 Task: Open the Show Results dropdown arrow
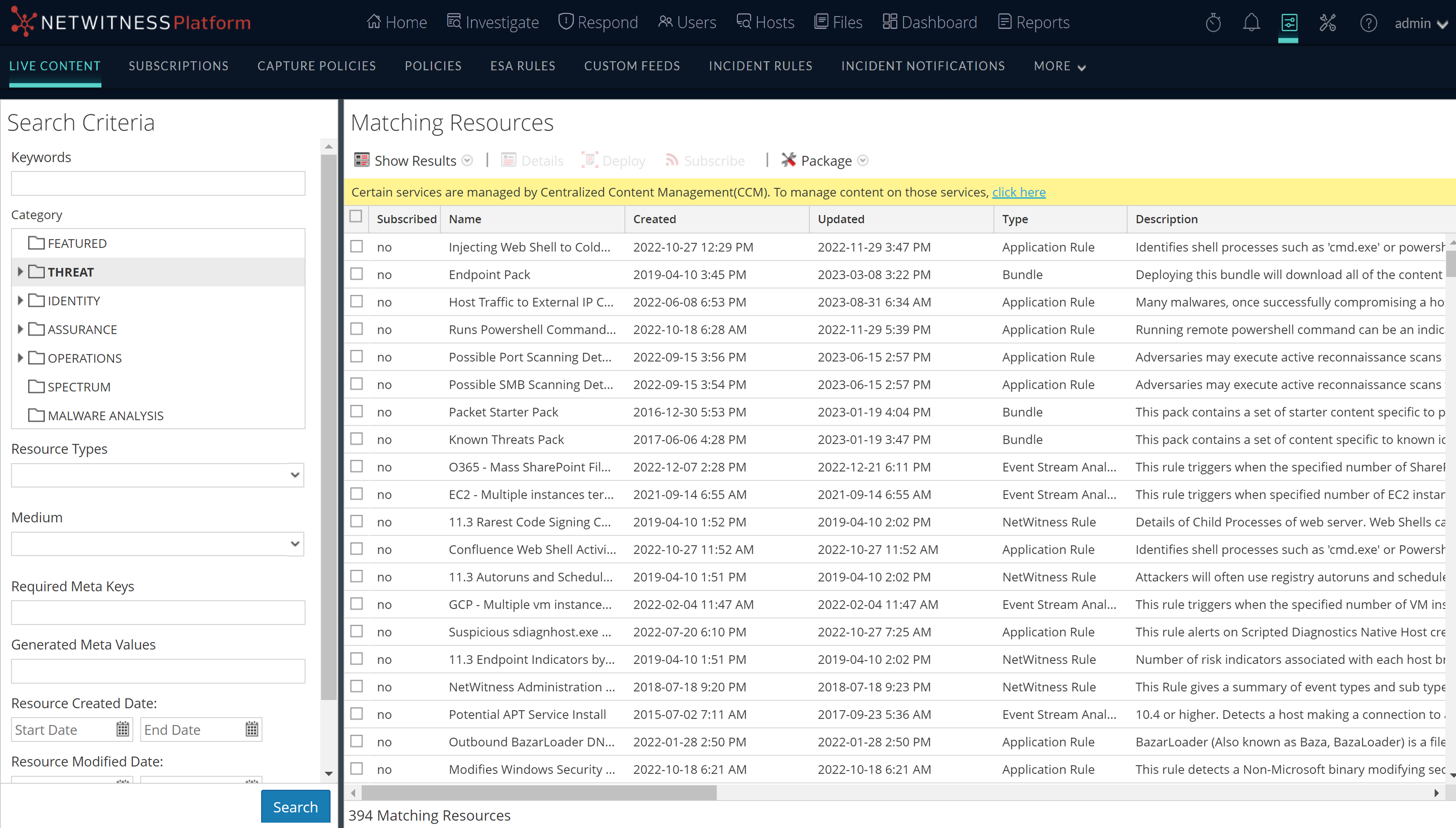pyautogui.click(x=467, y=160)
